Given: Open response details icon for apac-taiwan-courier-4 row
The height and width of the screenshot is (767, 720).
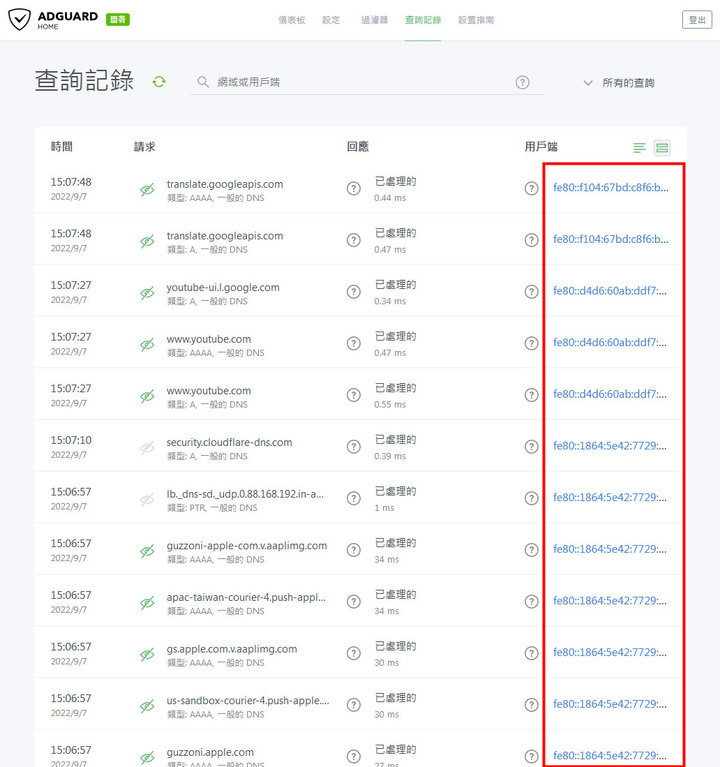Looking at the screenshot, I should click(354, 601).
